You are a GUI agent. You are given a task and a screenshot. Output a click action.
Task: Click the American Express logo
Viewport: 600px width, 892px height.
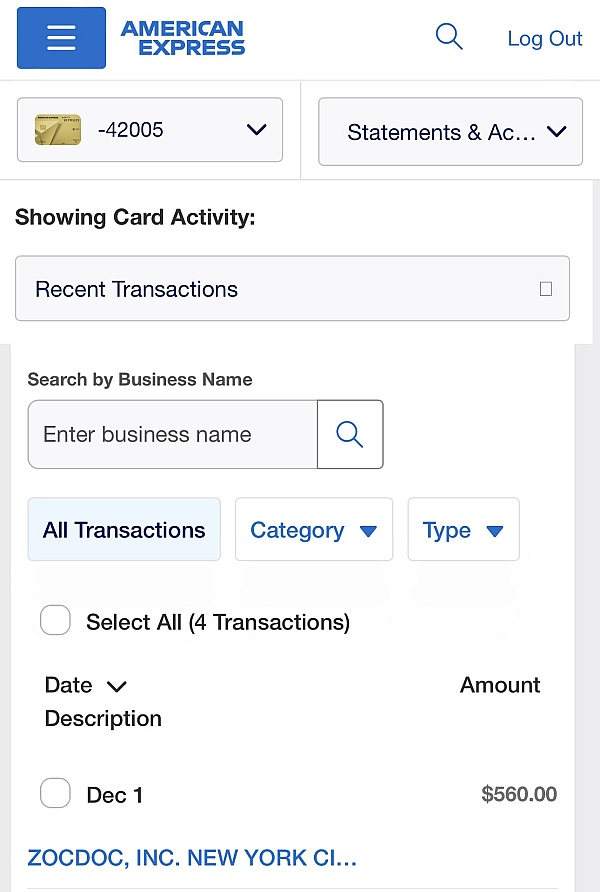[182, 38]
